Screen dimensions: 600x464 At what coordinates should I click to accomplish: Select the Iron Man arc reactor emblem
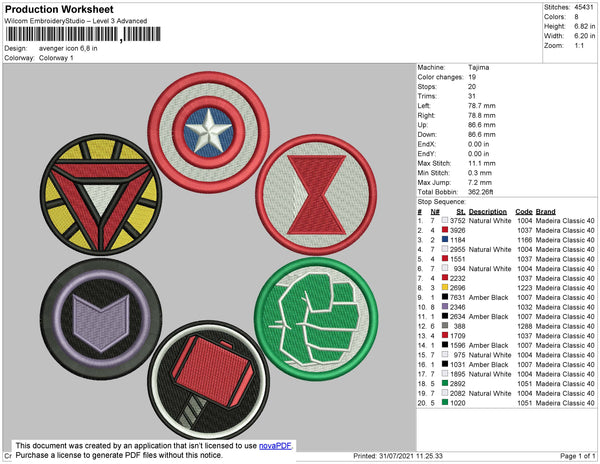[101, 195]
